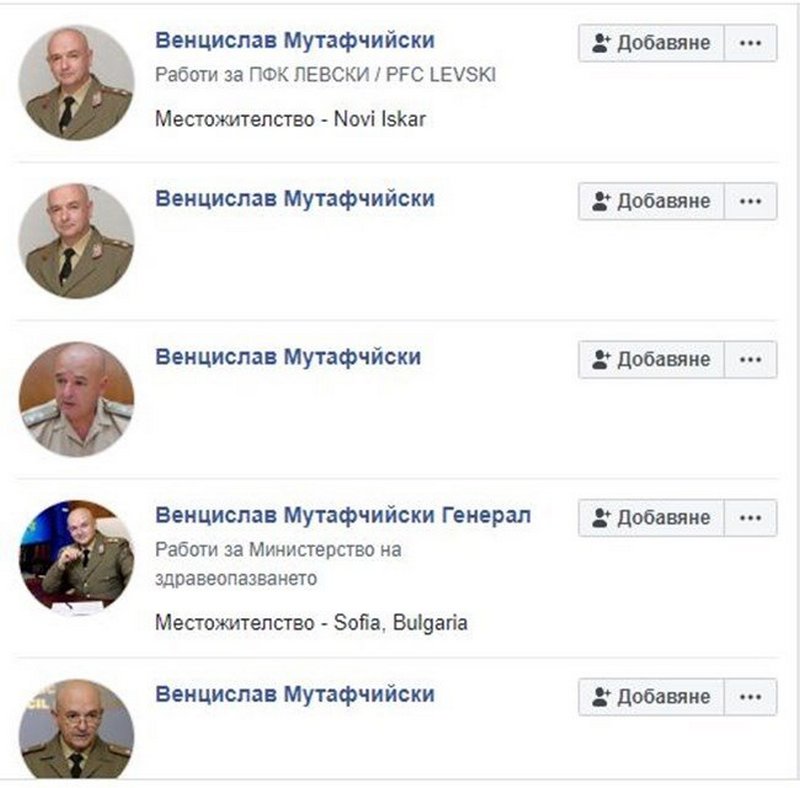Open three-dot menu on last result

point(751,697)
